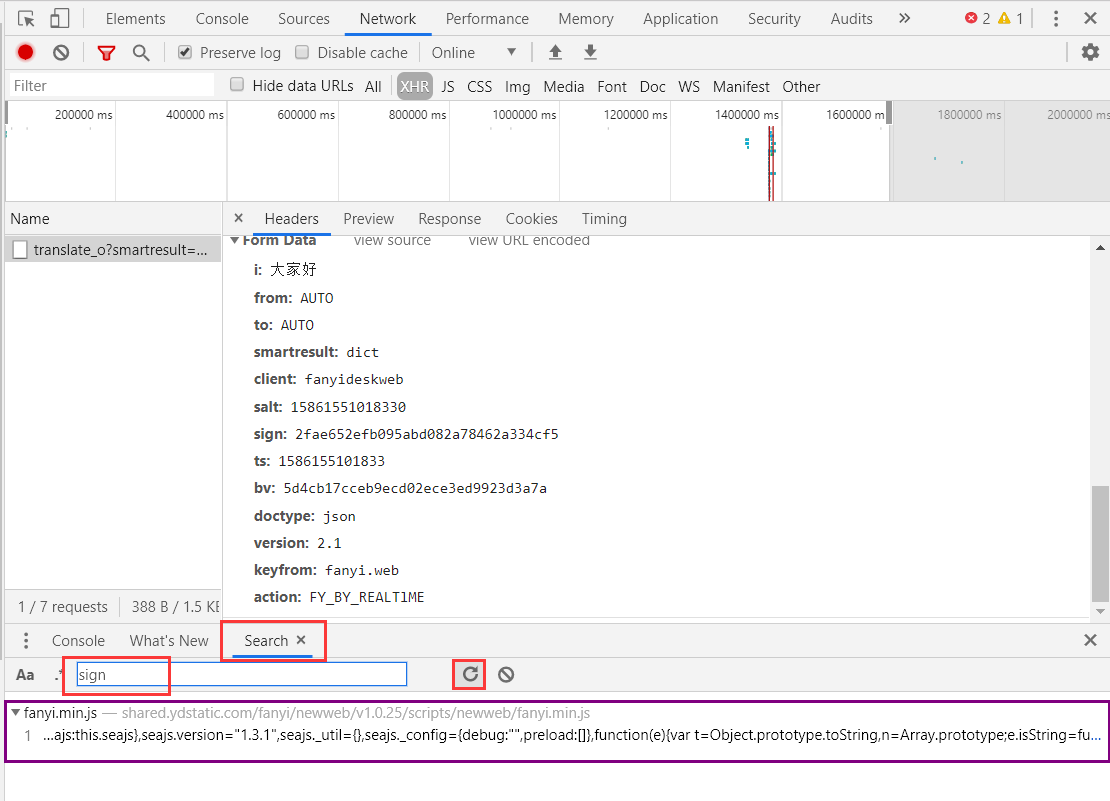Click the view source link
This screenshot has width=1110, height=801.
392,241
